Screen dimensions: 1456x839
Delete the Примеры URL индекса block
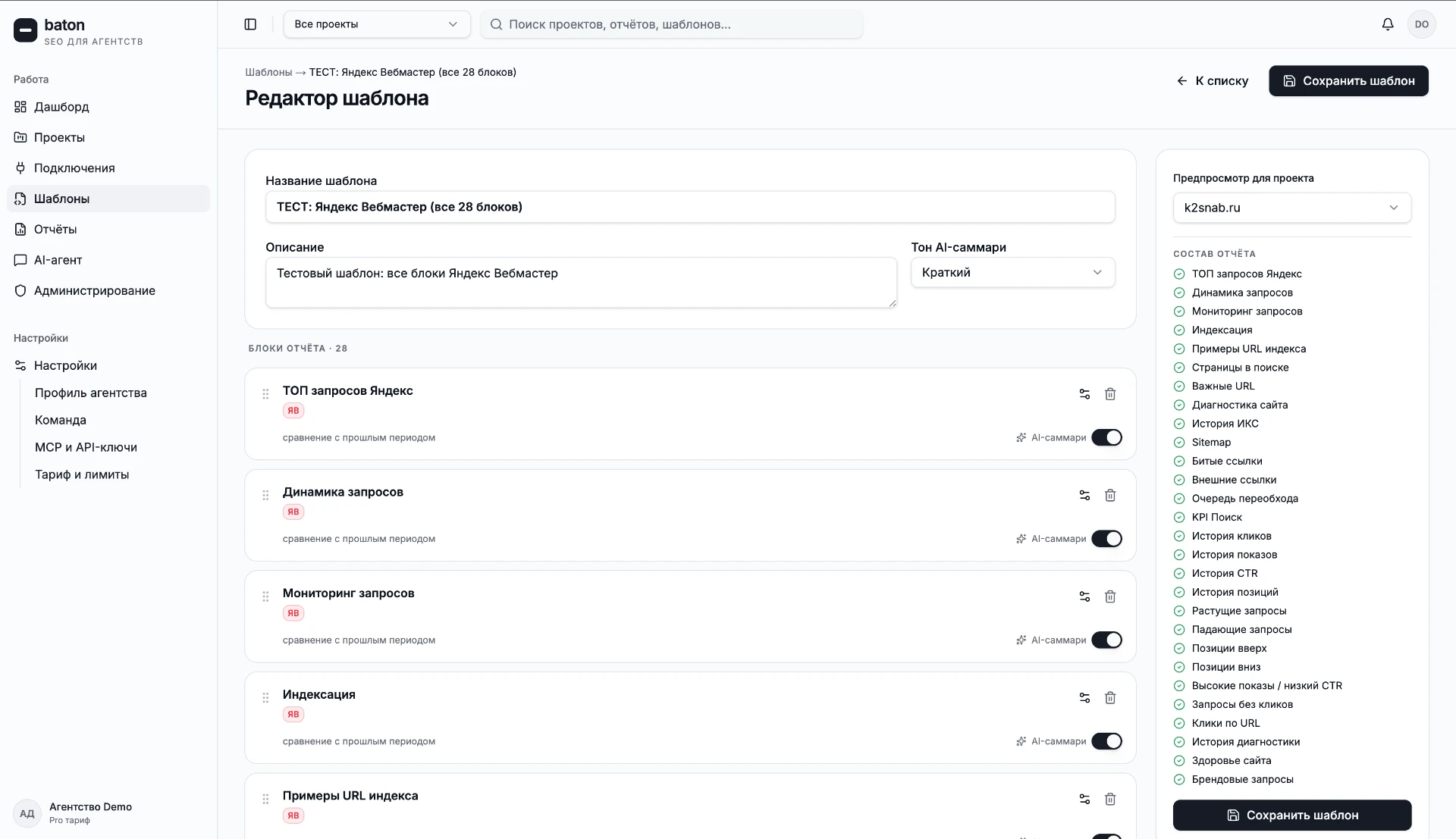(1110, 799)
